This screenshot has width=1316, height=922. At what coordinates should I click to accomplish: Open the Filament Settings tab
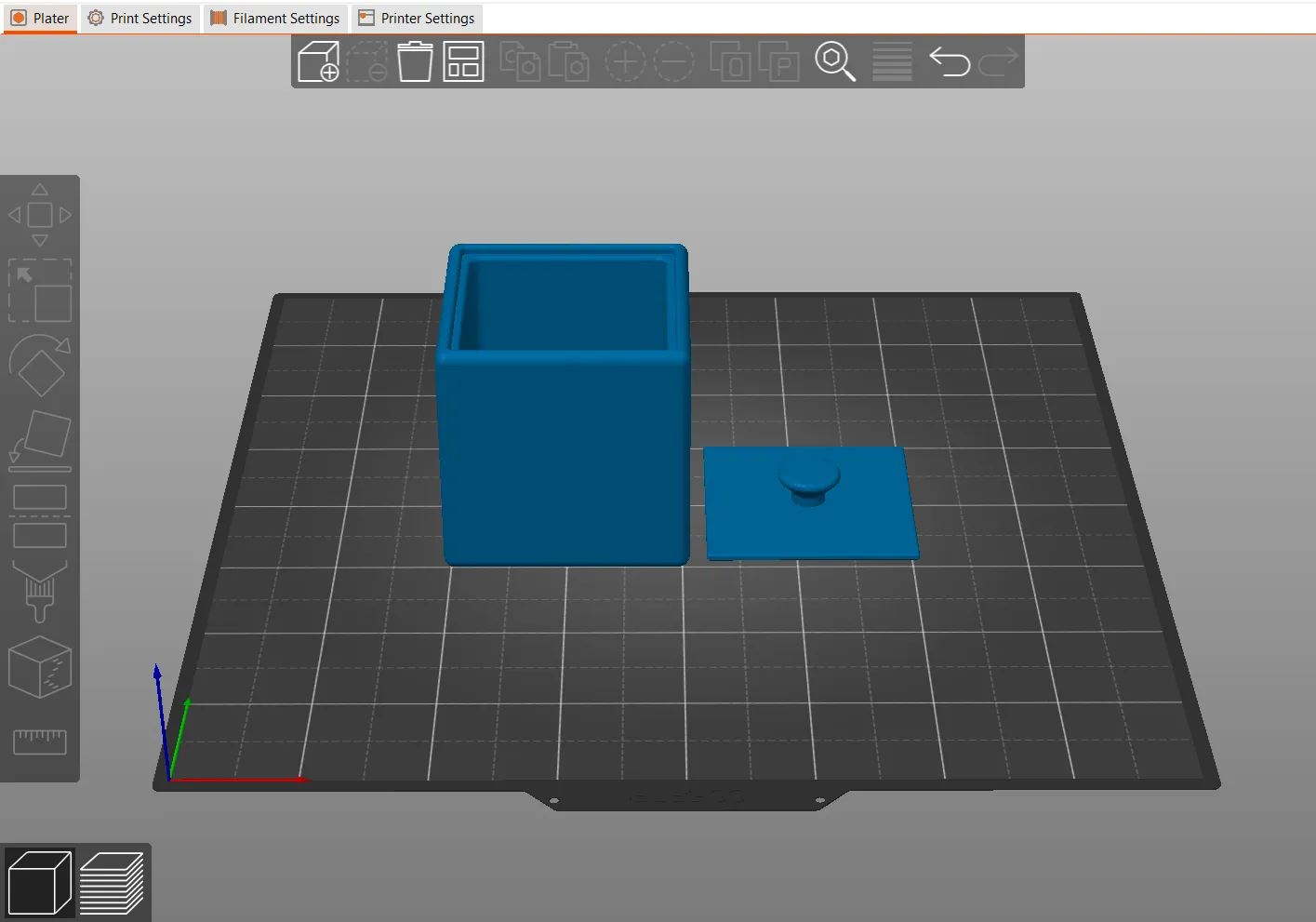[x=275, y=19]
